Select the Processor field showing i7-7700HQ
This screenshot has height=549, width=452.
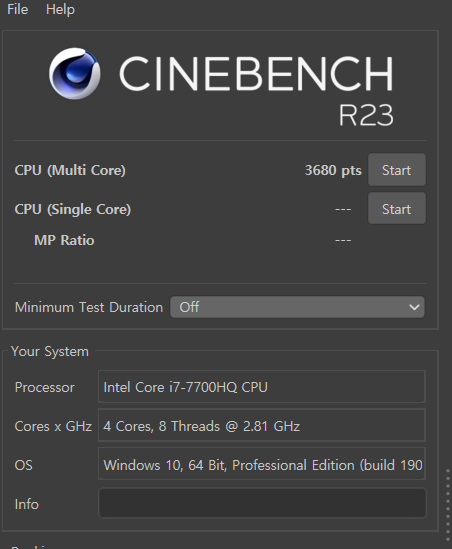click(262, 387)
